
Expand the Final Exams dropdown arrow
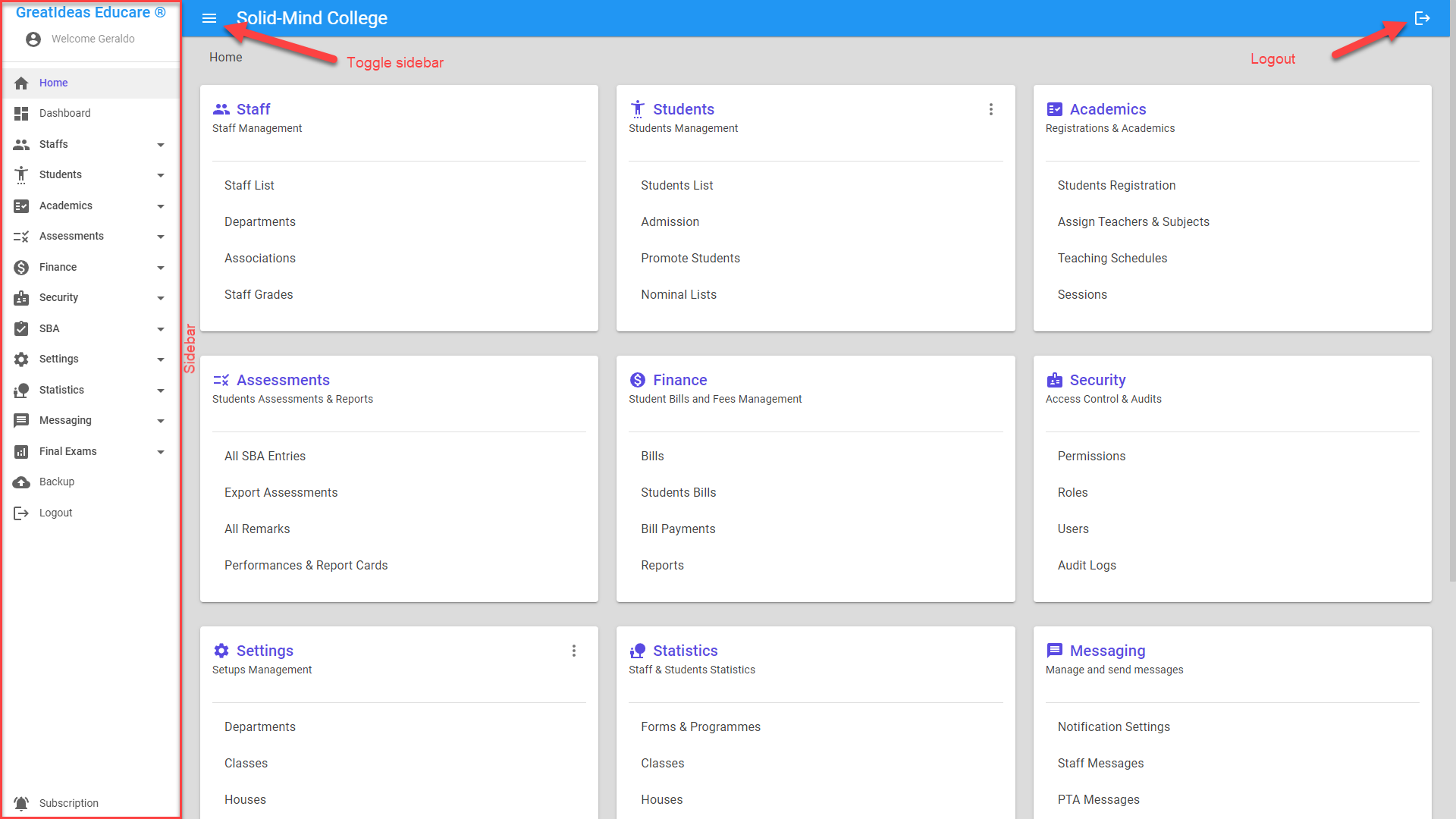coord(160,452)
